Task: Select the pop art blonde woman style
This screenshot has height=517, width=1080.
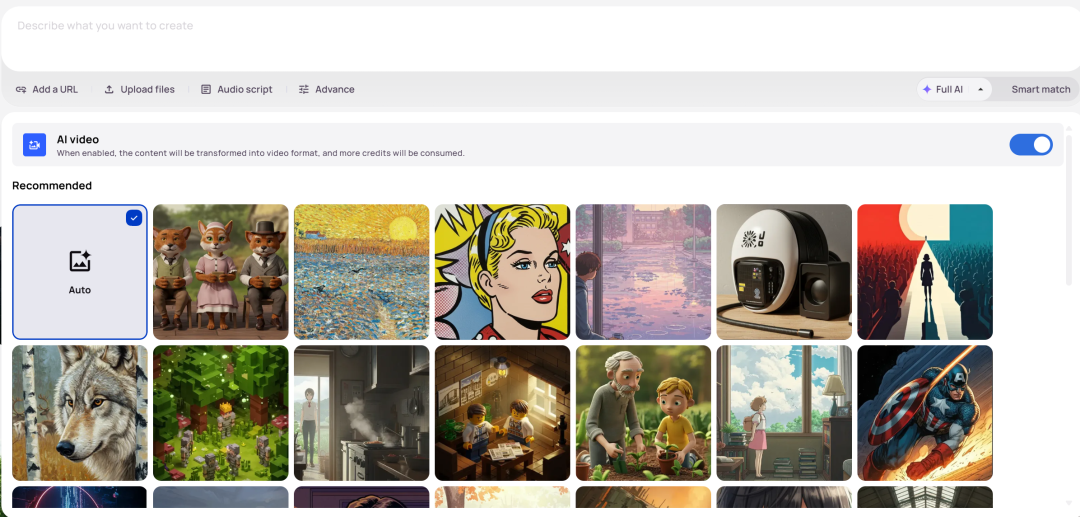Action: point(502,272)
